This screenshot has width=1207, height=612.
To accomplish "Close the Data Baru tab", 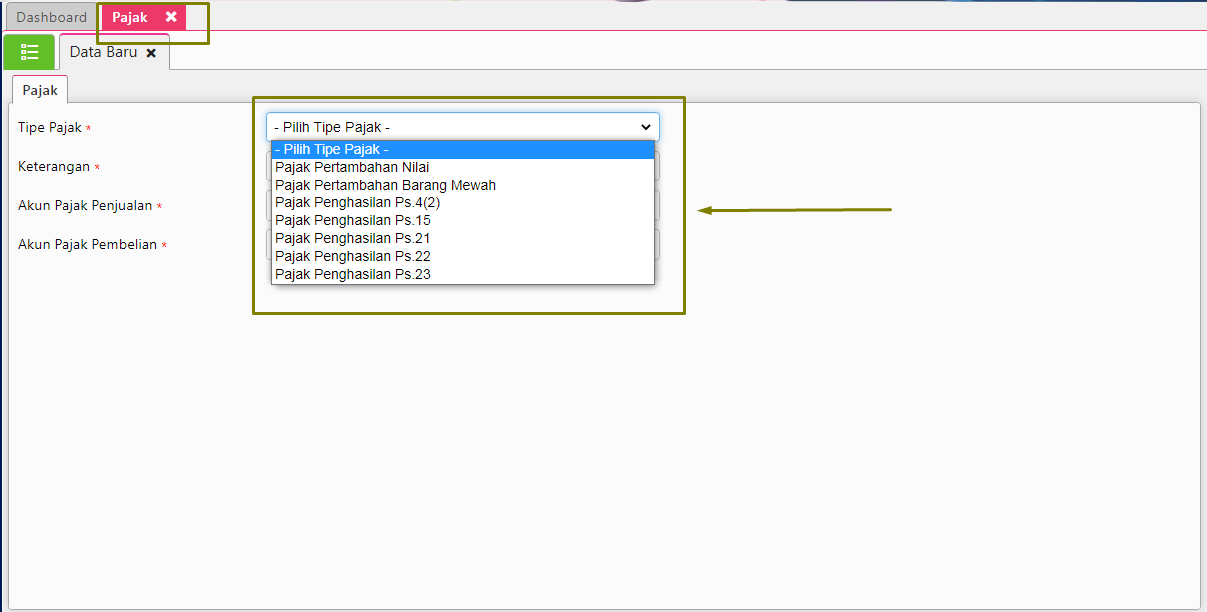I will [151, 53].
